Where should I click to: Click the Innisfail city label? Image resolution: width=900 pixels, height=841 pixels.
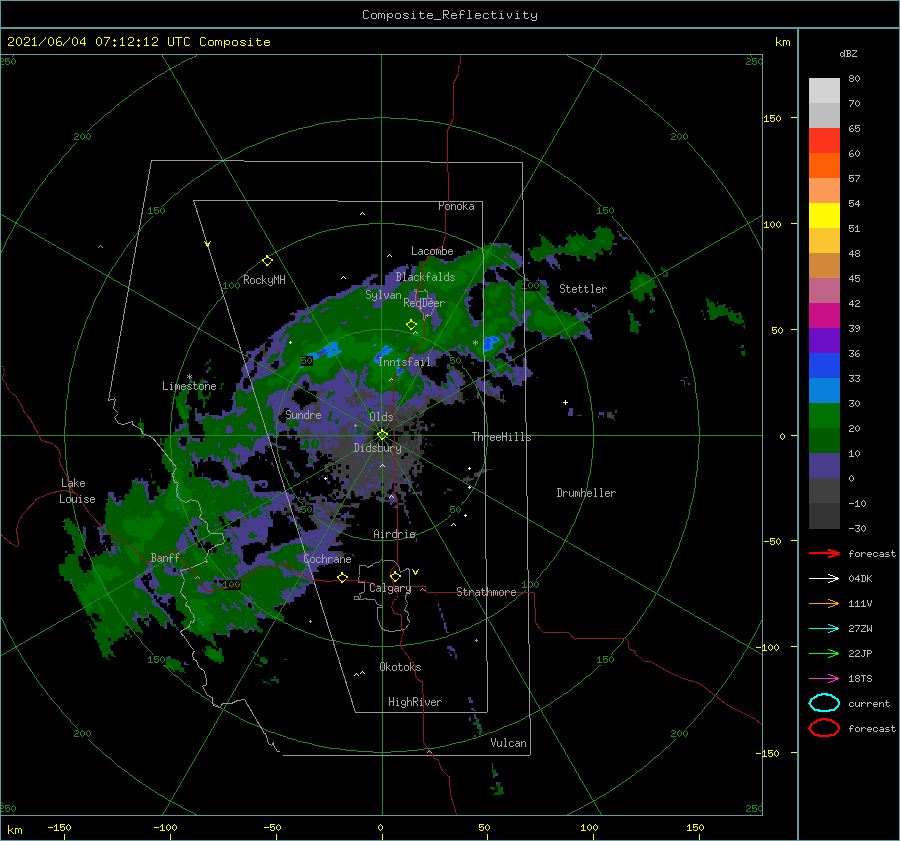404,362
